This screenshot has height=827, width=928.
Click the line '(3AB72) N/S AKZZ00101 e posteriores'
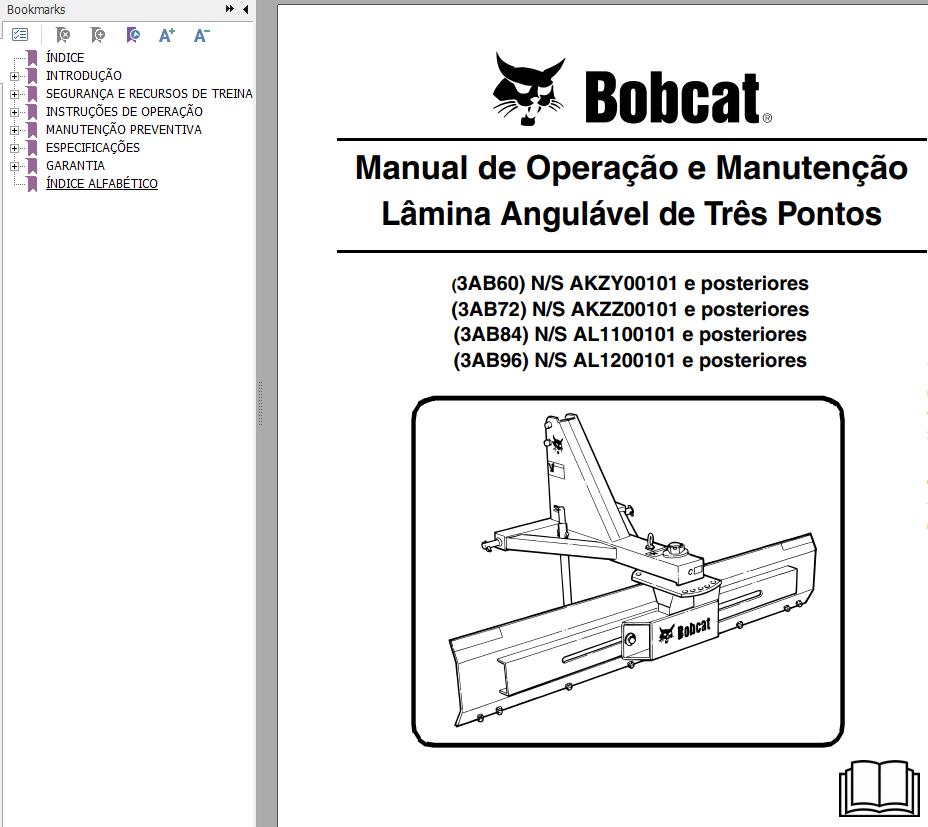tap(630, 309)
